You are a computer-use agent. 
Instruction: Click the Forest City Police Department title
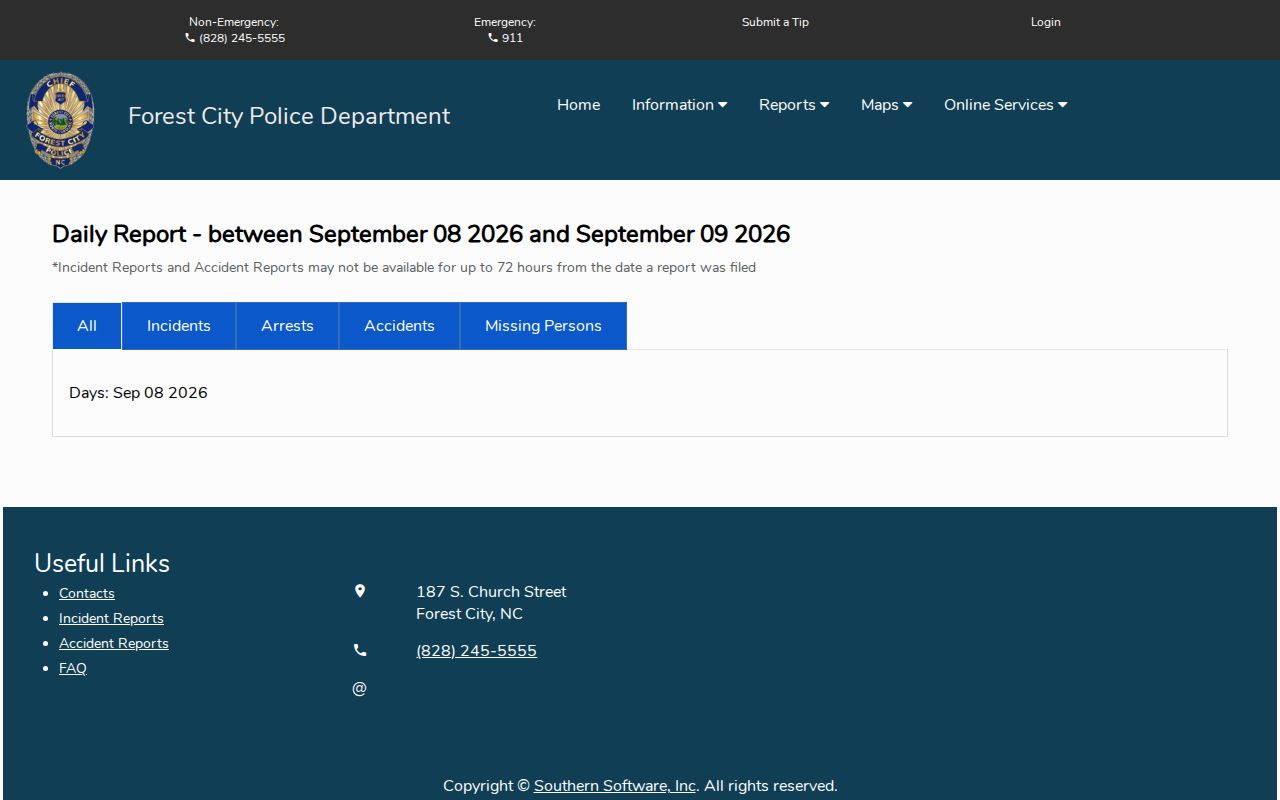(289, 116)
